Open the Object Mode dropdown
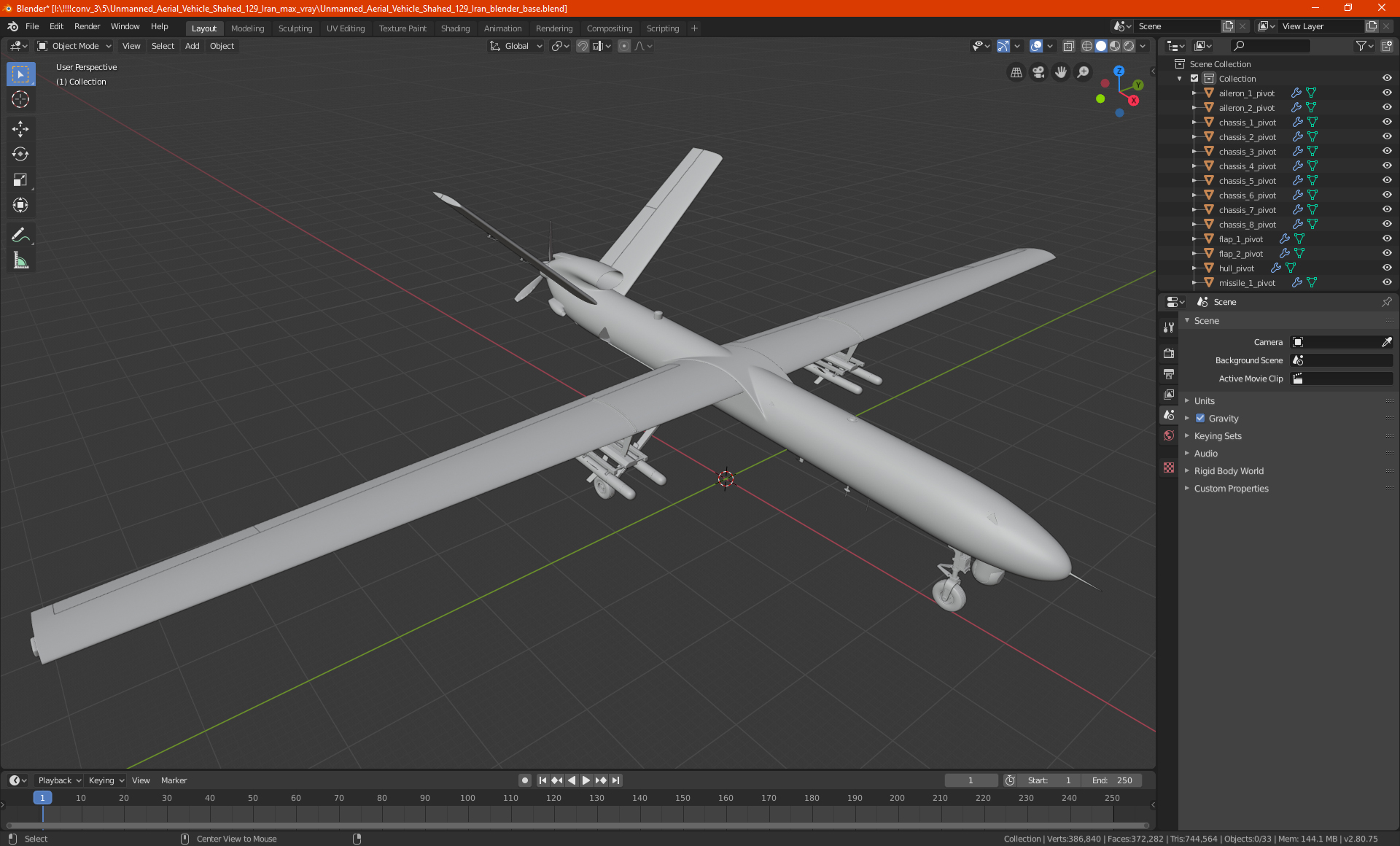Screen dimensions: 1400x846 coord(74,46)
